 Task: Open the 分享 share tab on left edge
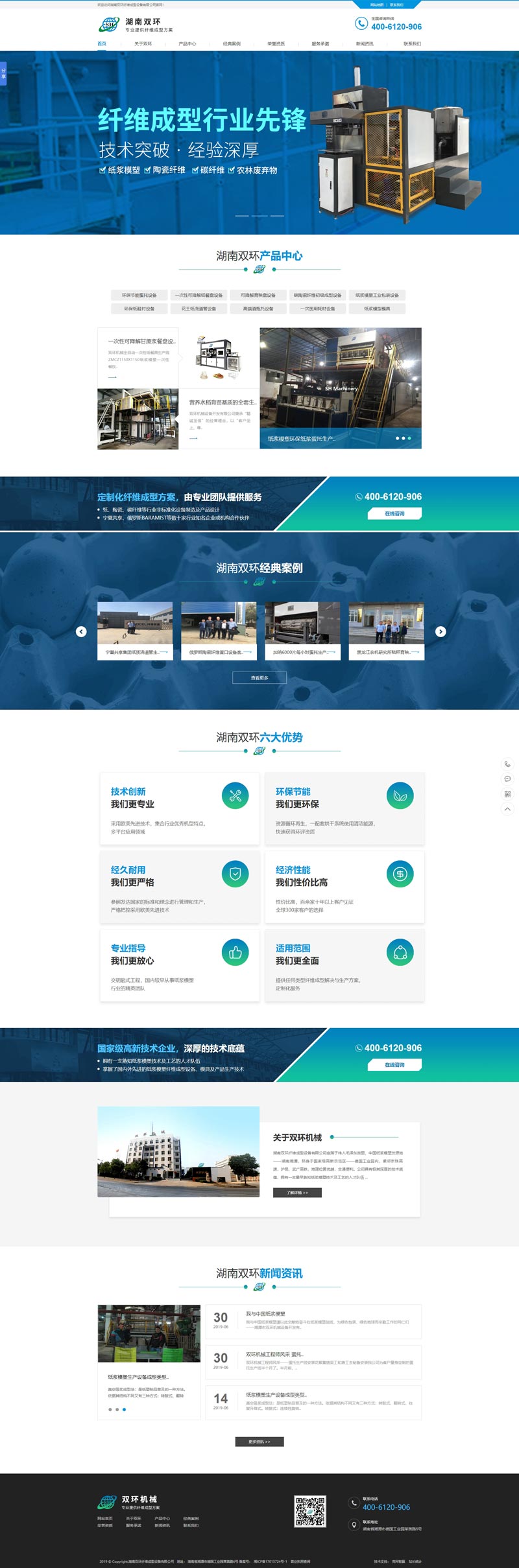tap(3, 73)
